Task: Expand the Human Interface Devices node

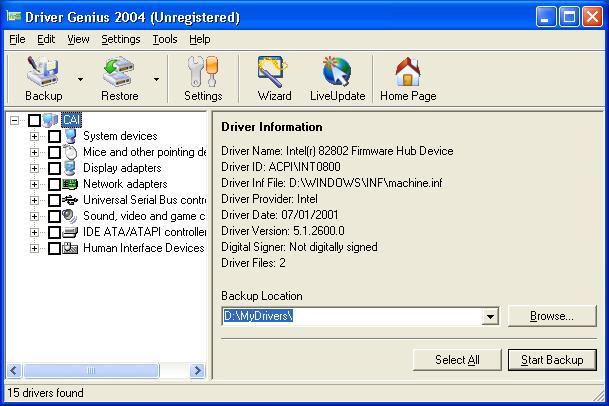Action: pyautogui.click(x=34, y=249)
